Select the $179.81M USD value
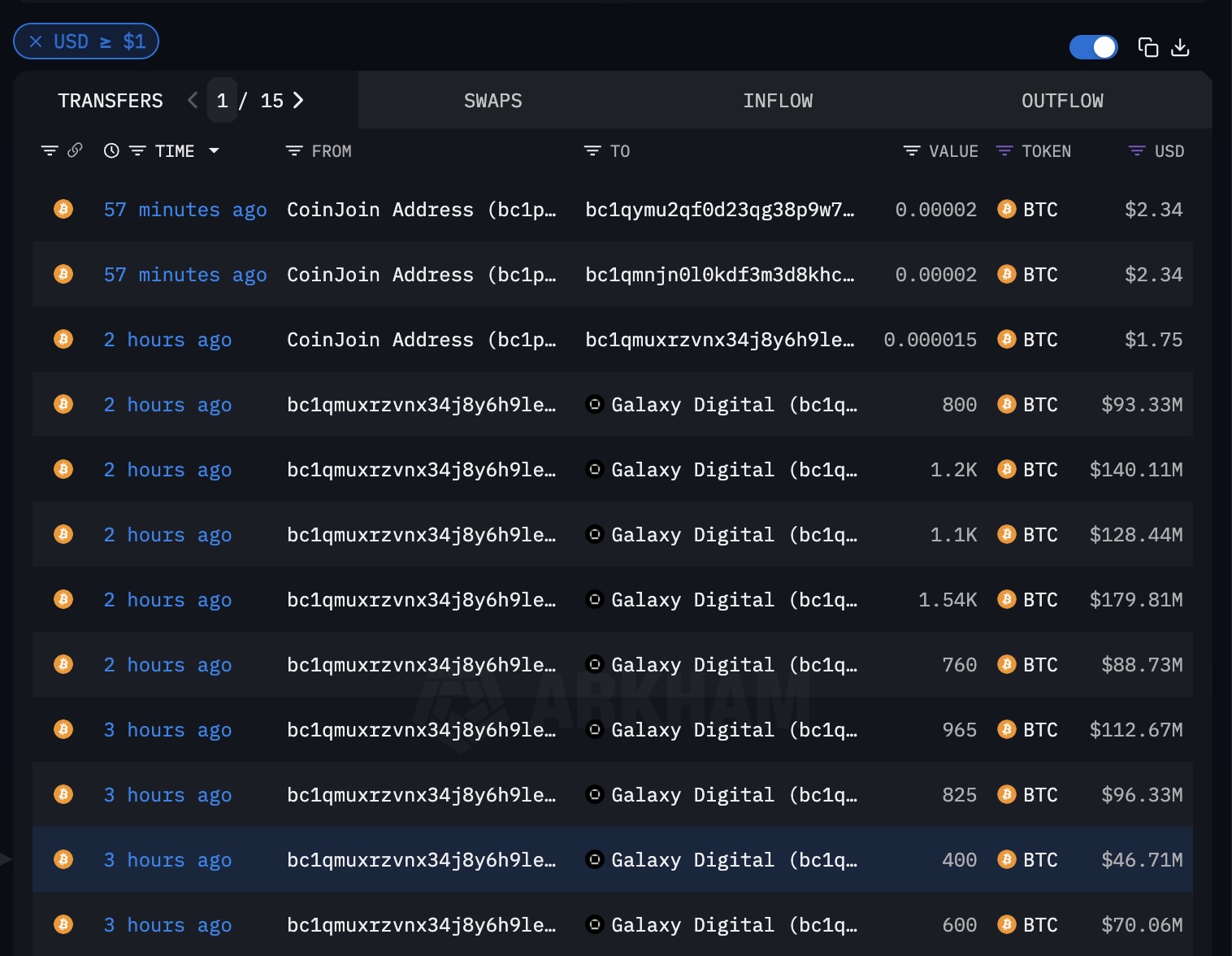The height and width of the screenshot is (956, 1232). [x=1136, y=600]
